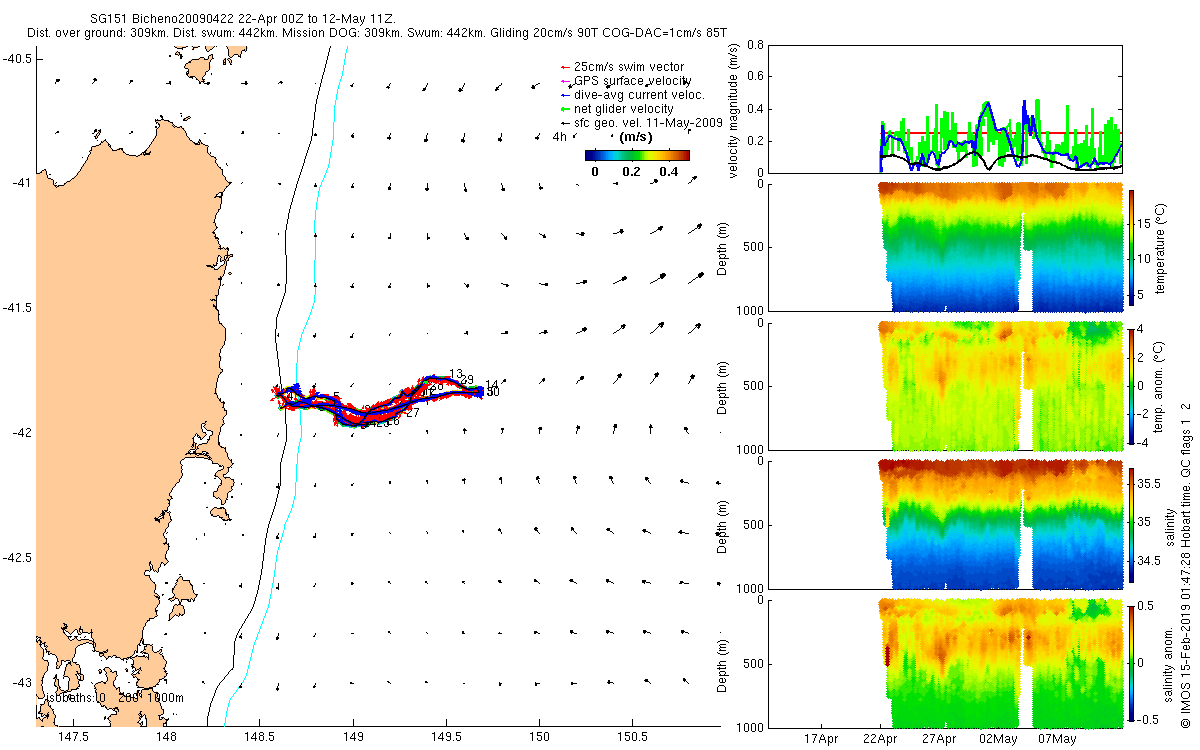Click the '150.5' longitude tick label

click(633, 737)
